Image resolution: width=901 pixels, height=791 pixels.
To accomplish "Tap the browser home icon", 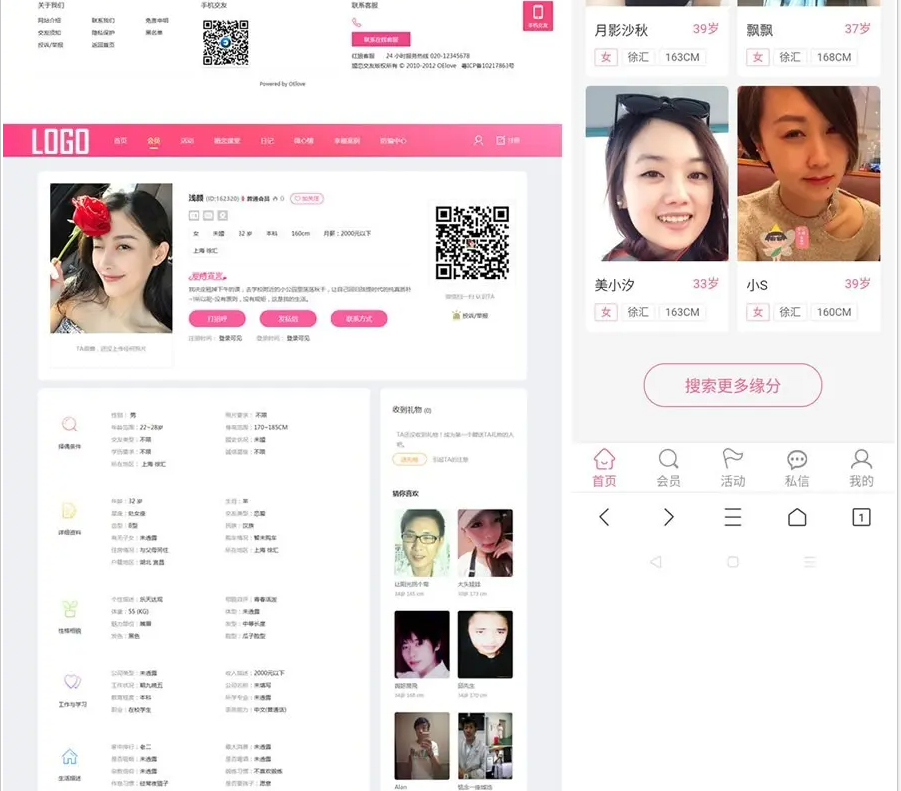I will pyautogui.click(x=797, y=517).
